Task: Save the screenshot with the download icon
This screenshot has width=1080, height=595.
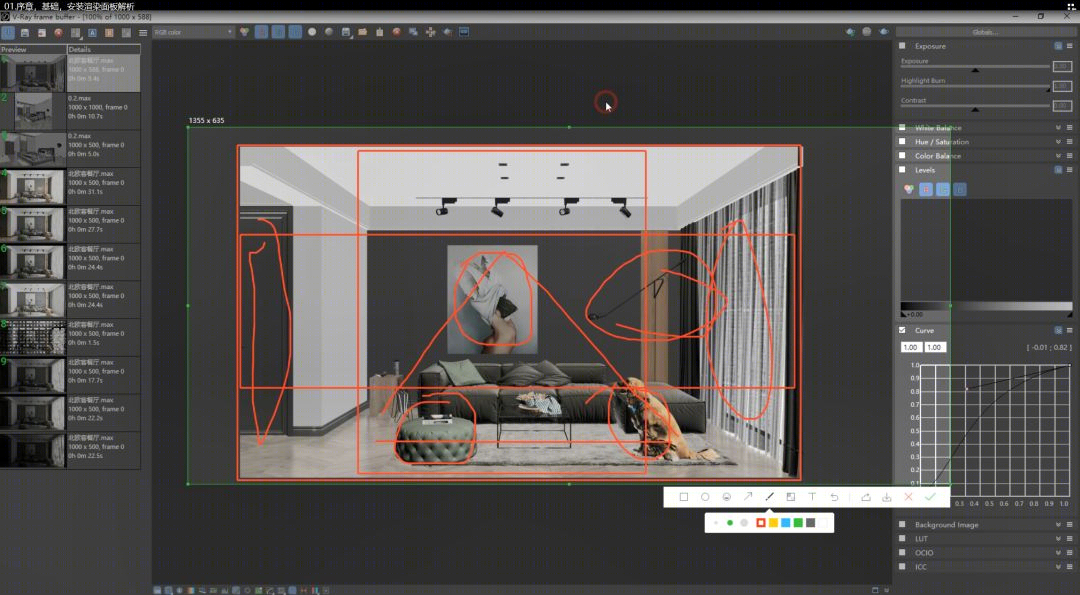Action: tap(886, 497)
